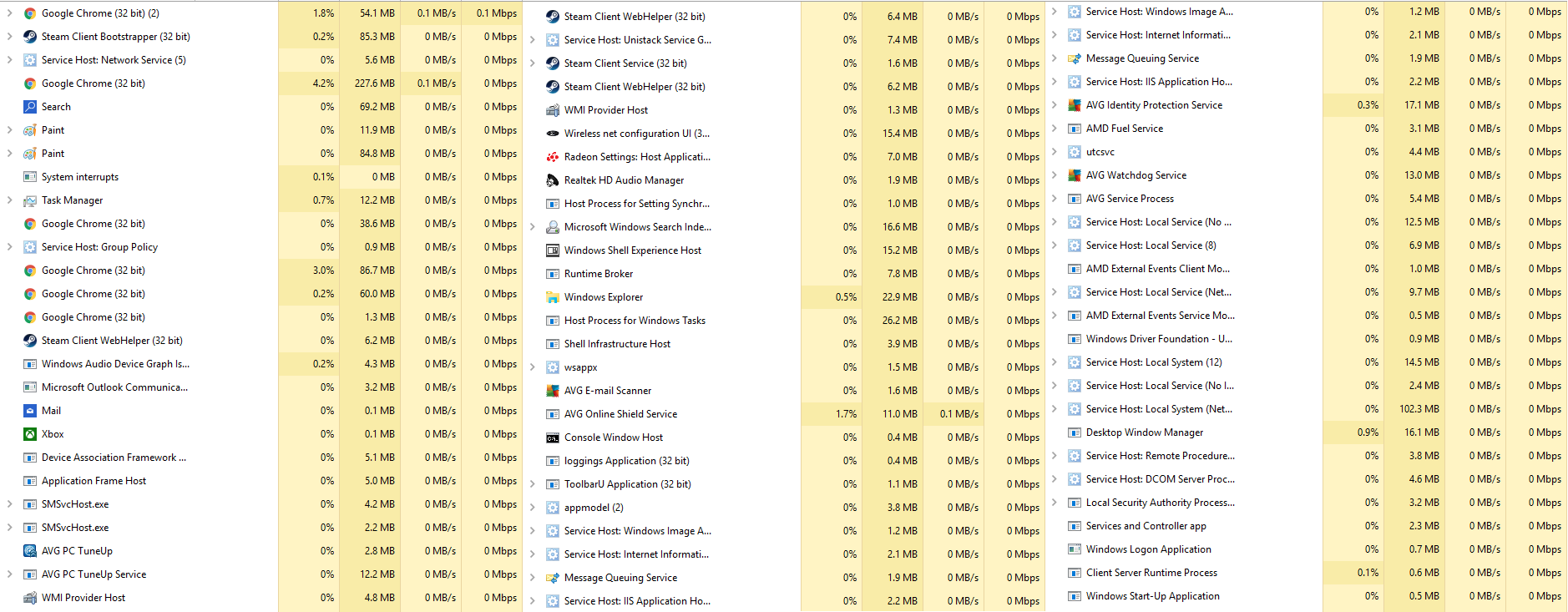1568x612 pixels.
Task: Expand the utcsvc process row
Action: pyautogui.click(x=1054, y=152)
